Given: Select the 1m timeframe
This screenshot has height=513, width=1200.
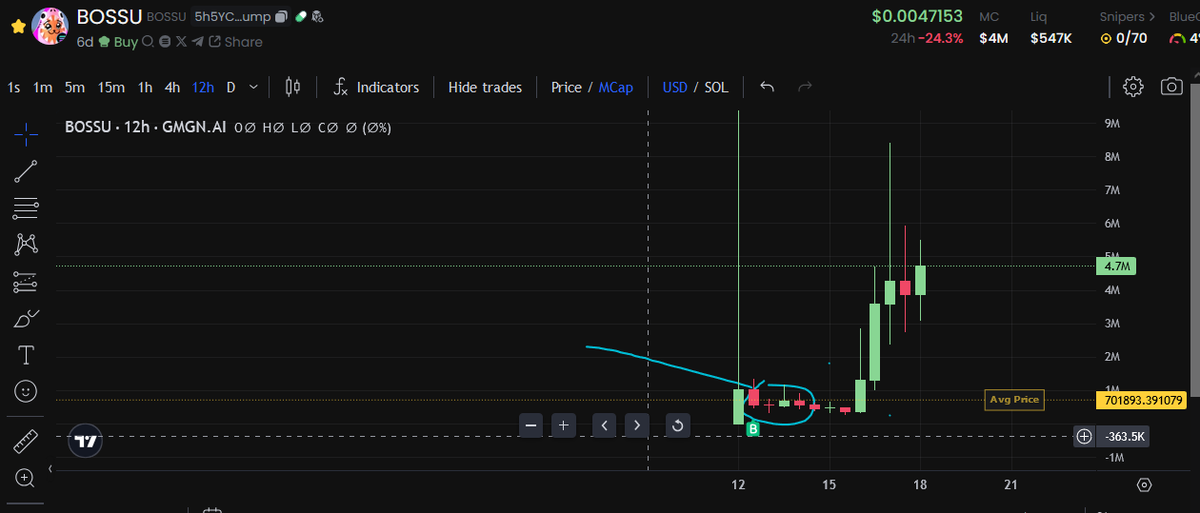Looking at the screenshot, I should (x=43, y=87).
